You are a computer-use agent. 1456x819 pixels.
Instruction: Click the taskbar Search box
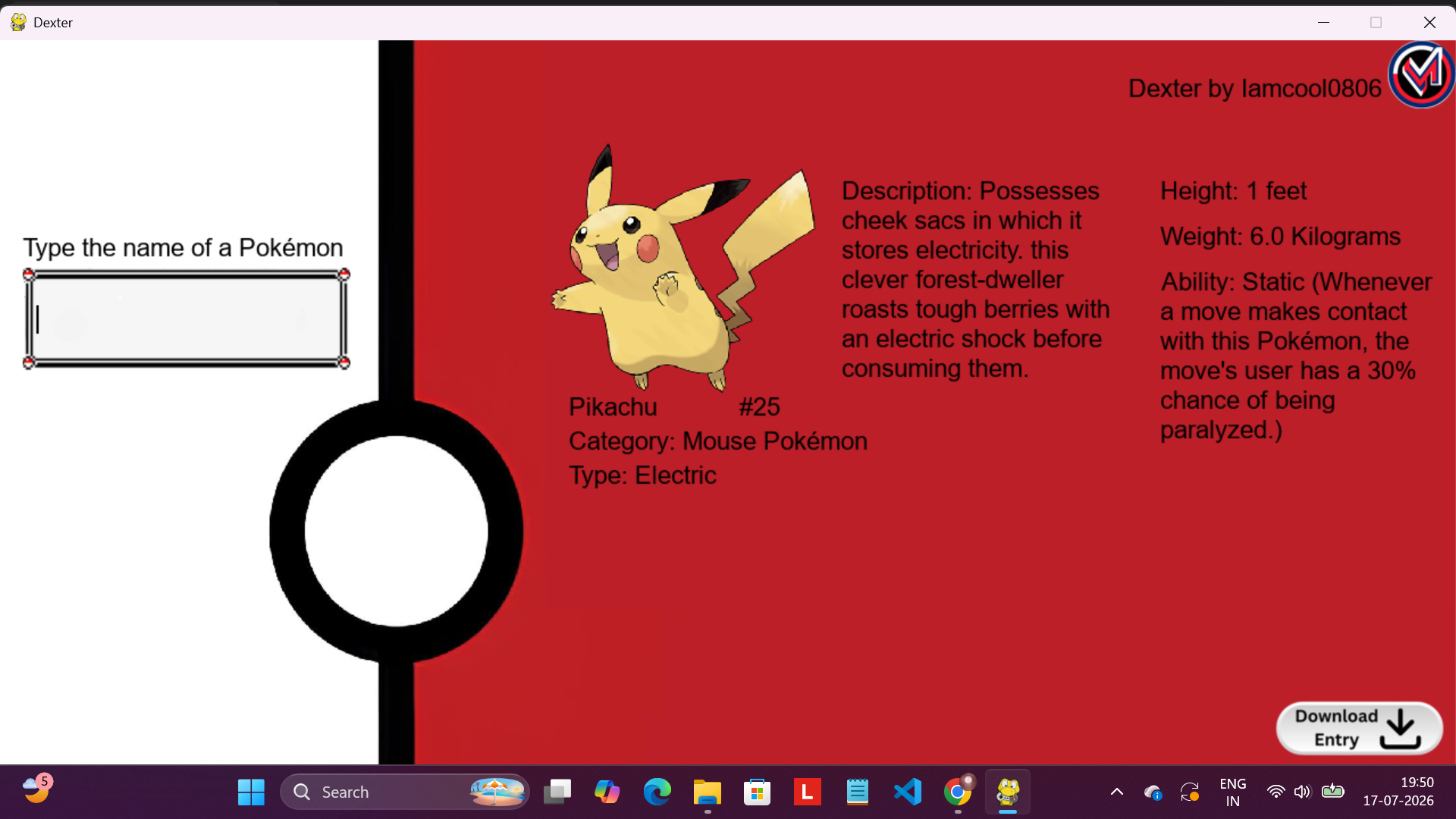click(x=405, y=792)
